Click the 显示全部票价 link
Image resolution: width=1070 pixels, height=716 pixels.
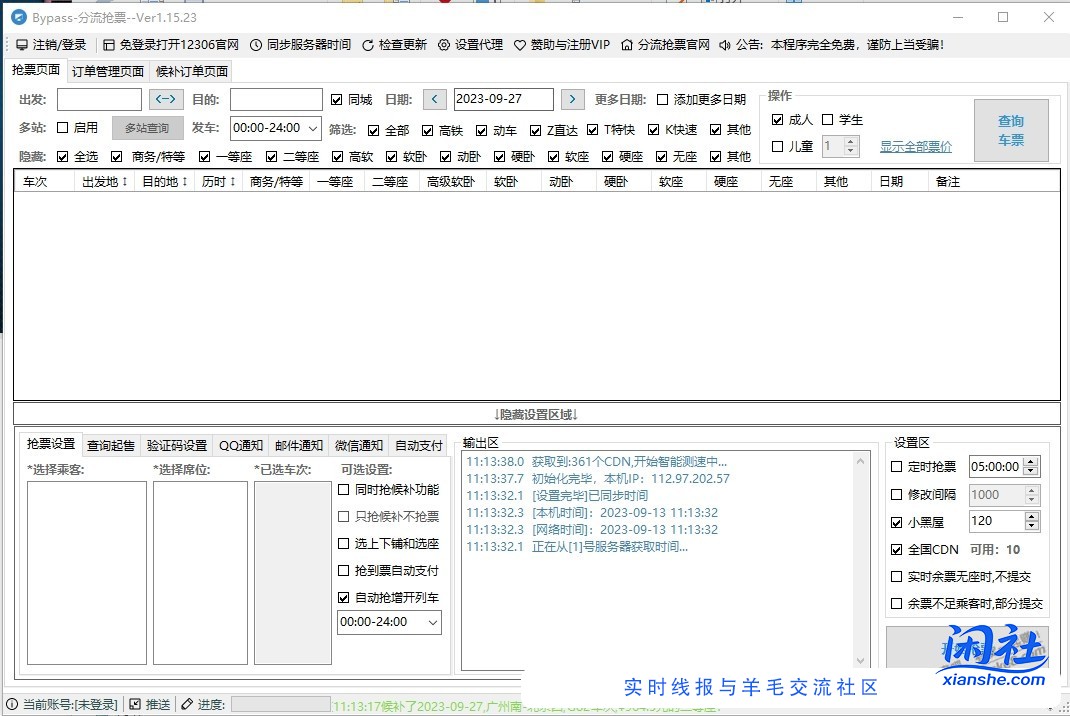[x=915, y=146]
